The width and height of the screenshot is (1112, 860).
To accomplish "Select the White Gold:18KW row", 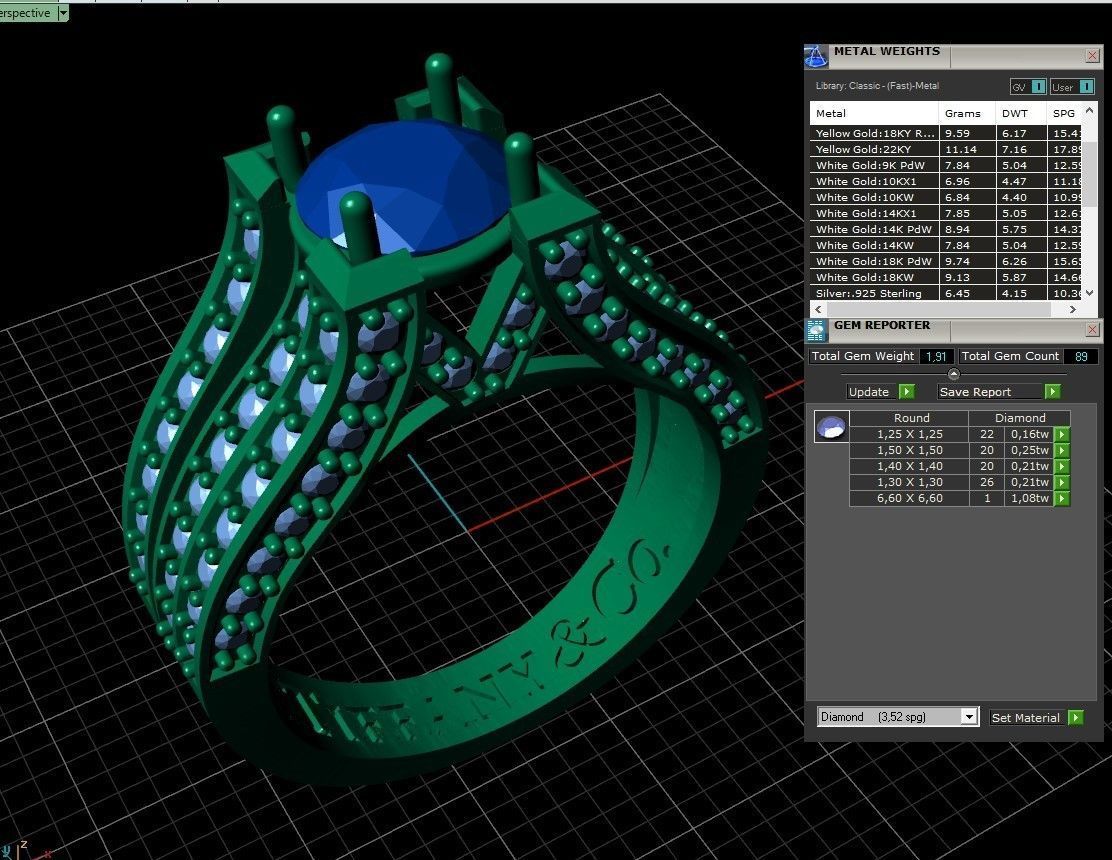I will (x=946, y=277).
